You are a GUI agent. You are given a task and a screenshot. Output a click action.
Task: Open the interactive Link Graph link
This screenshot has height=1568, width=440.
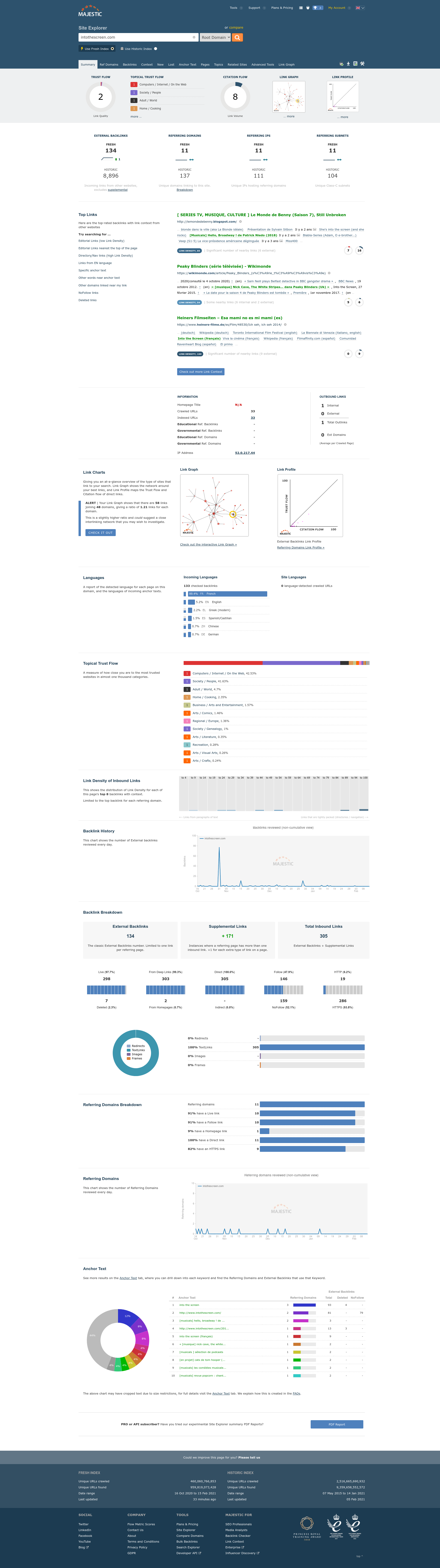pos(208,545)
